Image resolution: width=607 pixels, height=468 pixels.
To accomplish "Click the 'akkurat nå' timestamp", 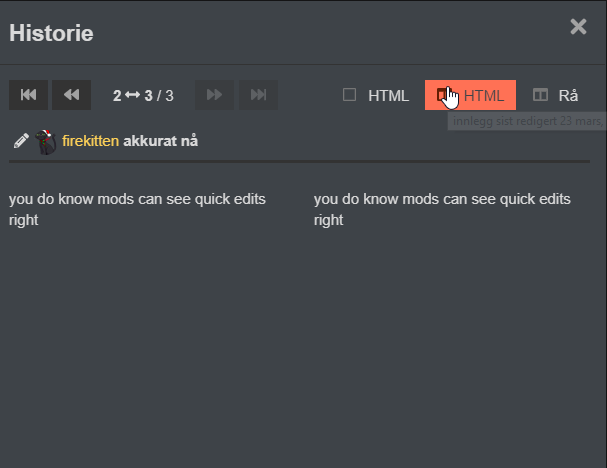I will (x=160, y=141).
